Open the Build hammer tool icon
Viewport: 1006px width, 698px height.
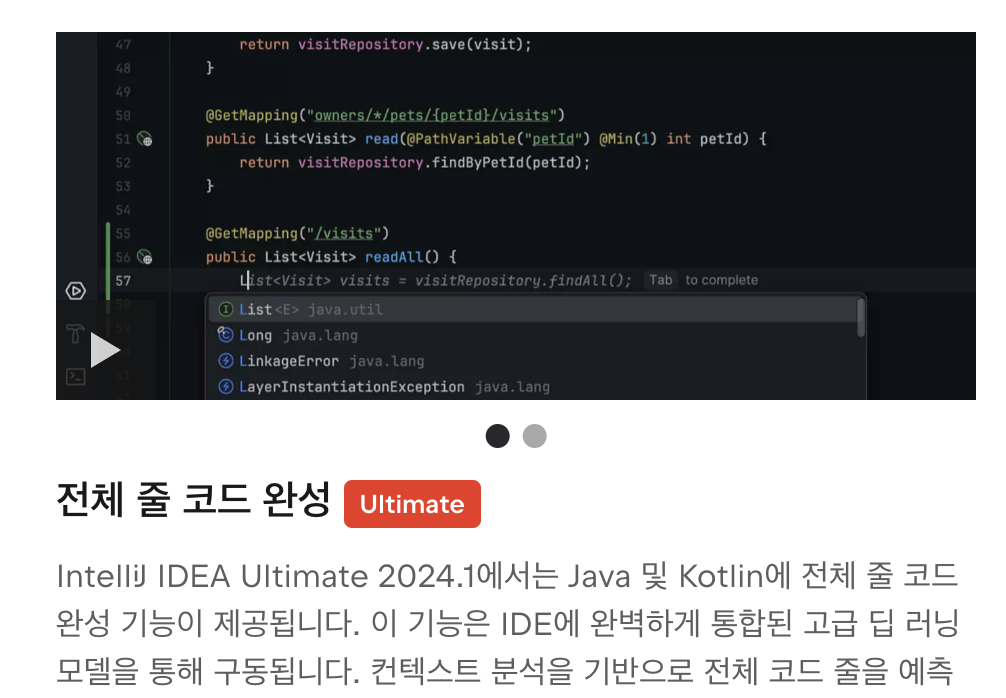click(x=75, y=333)
